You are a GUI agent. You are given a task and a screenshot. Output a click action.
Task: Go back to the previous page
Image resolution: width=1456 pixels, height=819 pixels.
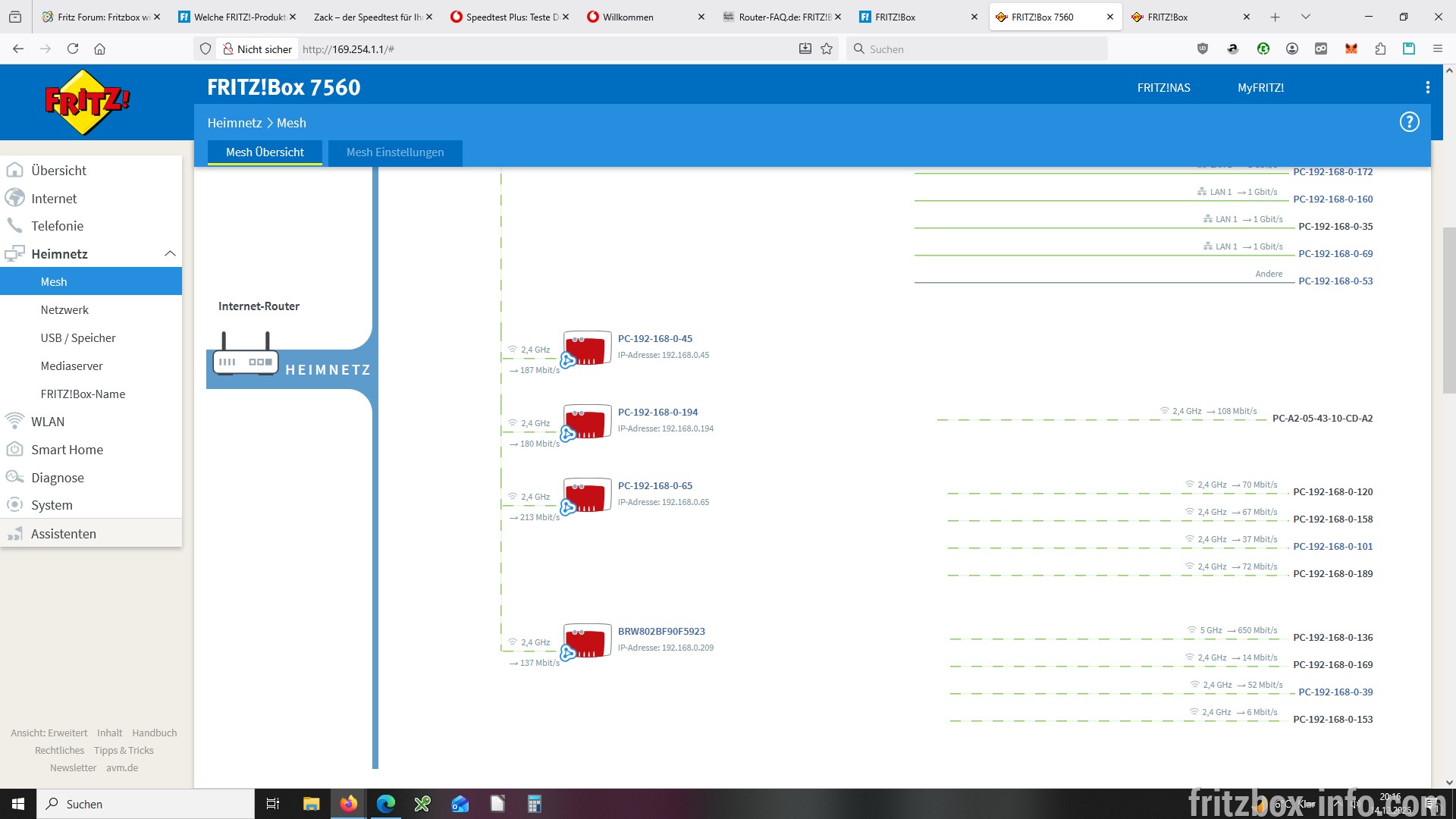tap(18, 49)
